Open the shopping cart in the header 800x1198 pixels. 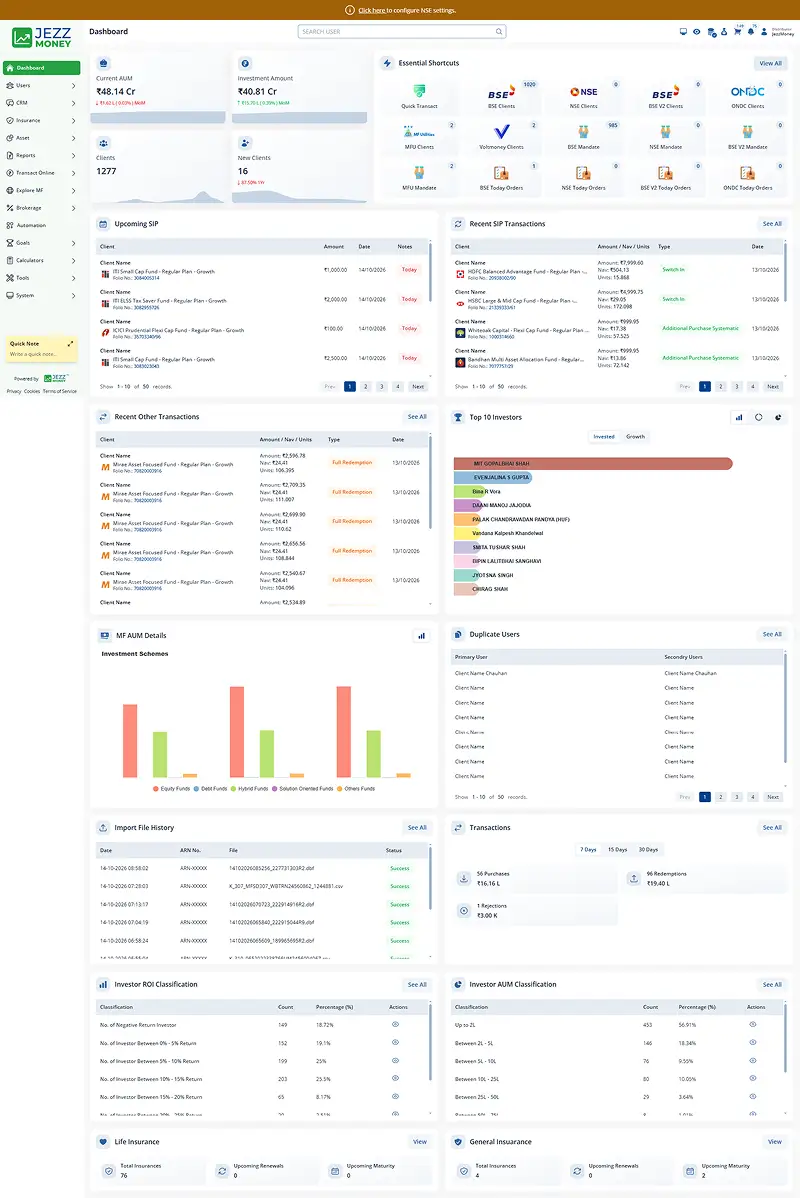[737, 31]
